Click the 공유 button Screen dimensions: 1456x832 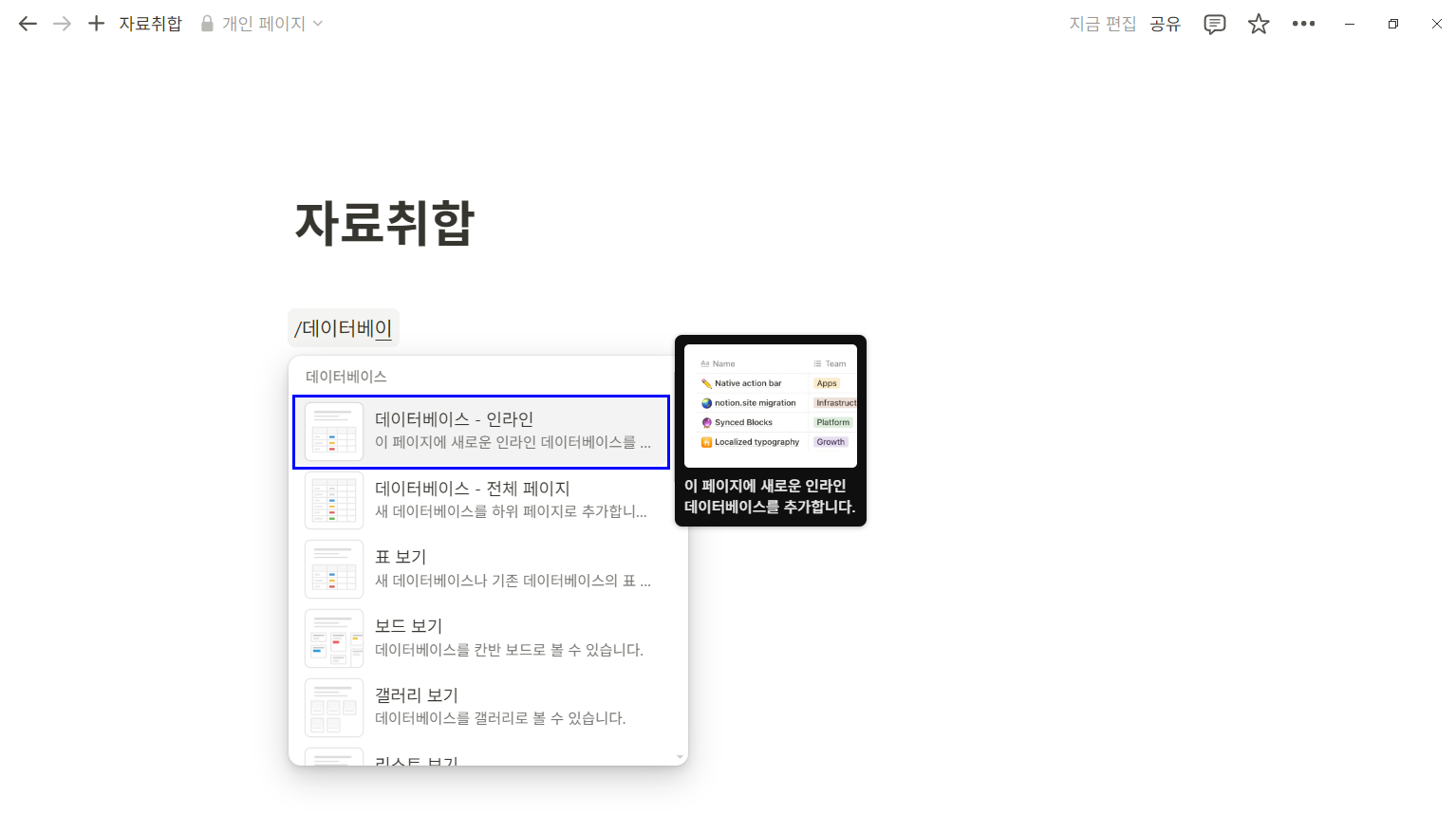coord(1166,24)
